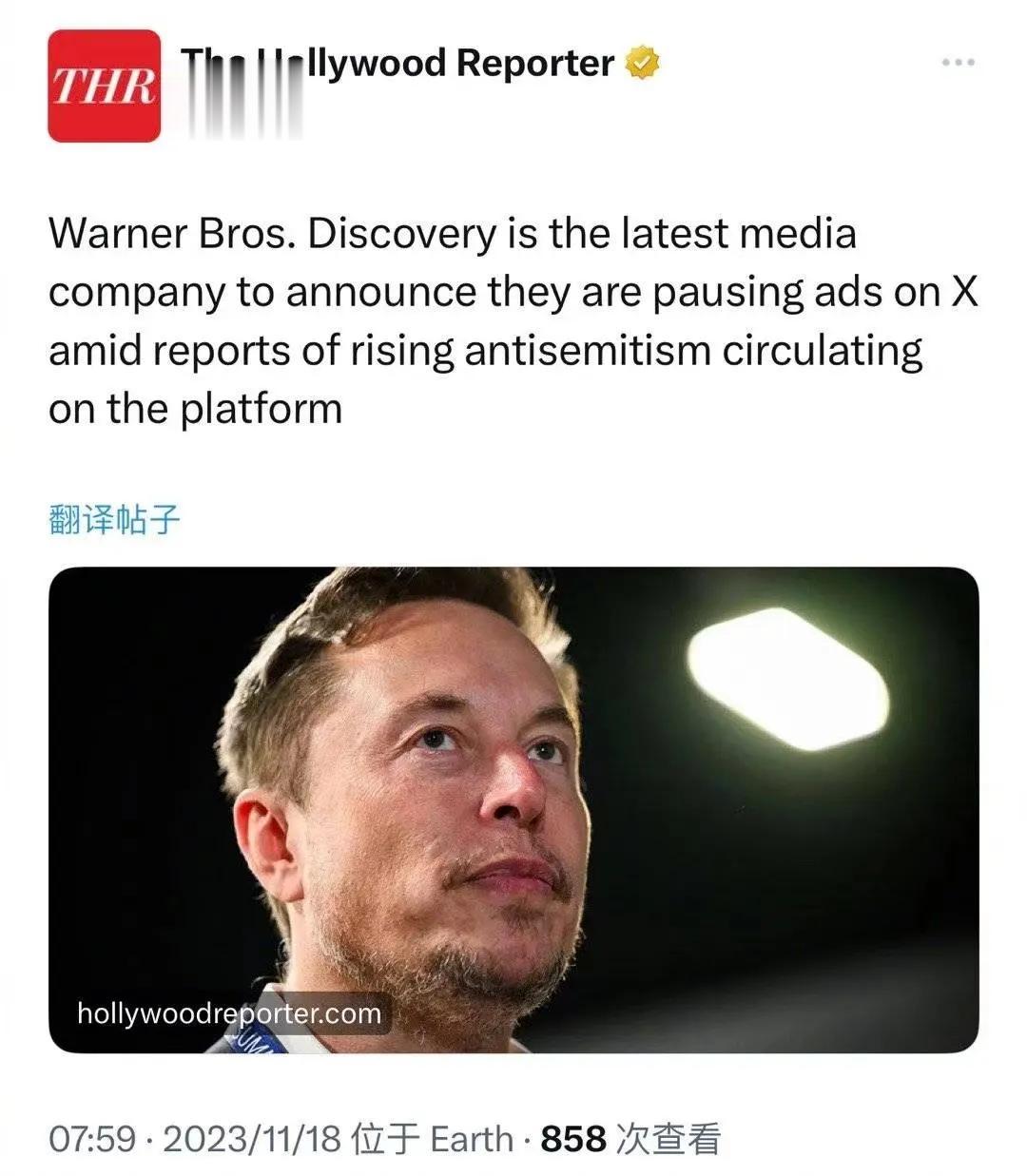This screenshot has height=1176, width=1027.
Task: Tap the 翻译帖子 translate post link
Action: click(114, 520)
